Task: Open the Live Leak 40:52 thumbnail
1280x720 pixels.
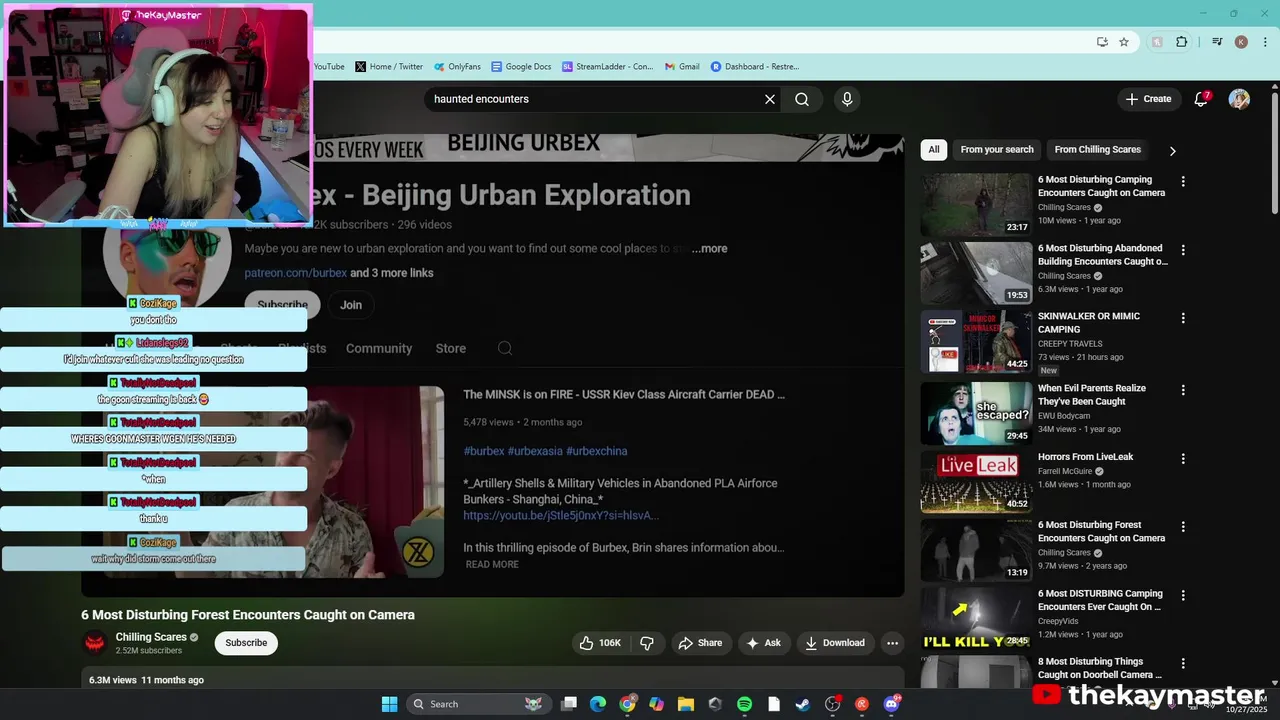Action: pos(976,481)
